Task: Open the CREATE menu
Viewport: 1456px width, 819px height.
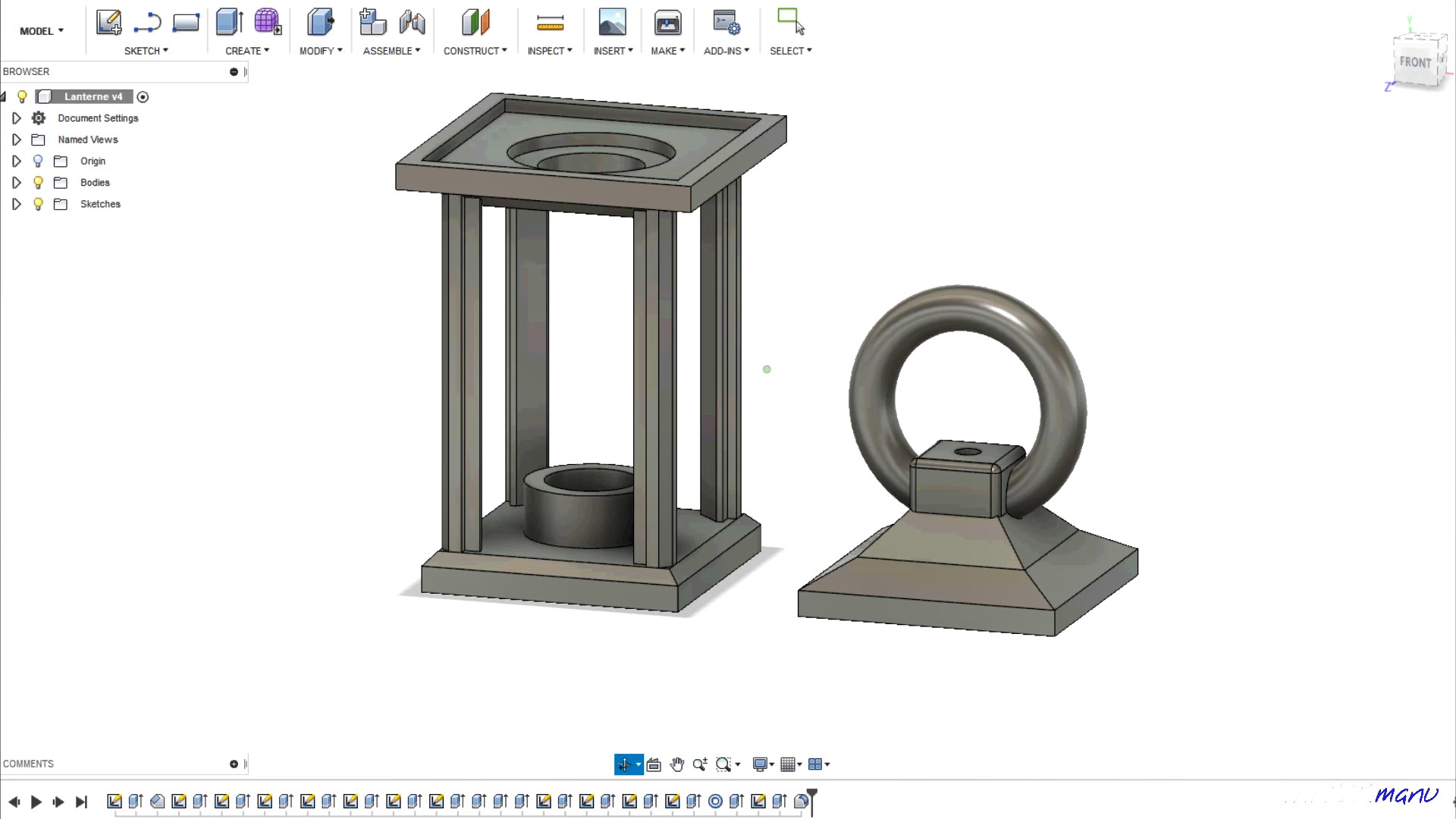Action: tap(247, 51)
